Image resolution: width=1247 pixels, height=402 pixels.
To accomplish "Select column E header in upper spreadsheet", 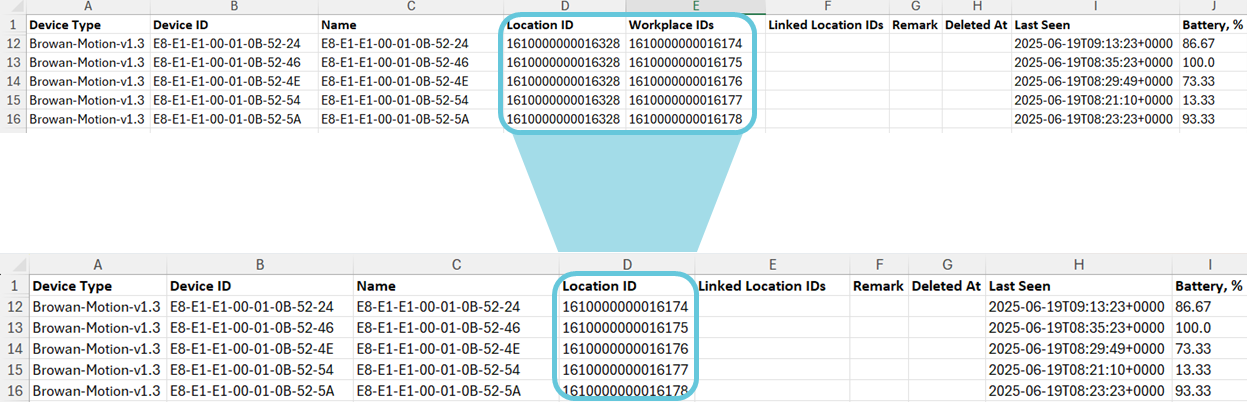I will pyautogui.click(x=695, y=7).
